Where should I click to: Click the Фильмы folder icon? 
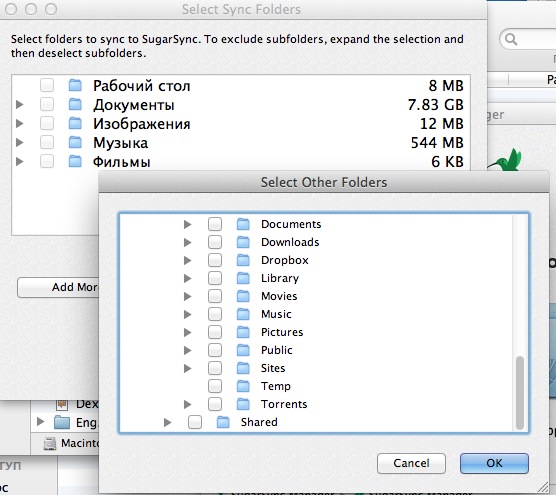pos(75,161)
